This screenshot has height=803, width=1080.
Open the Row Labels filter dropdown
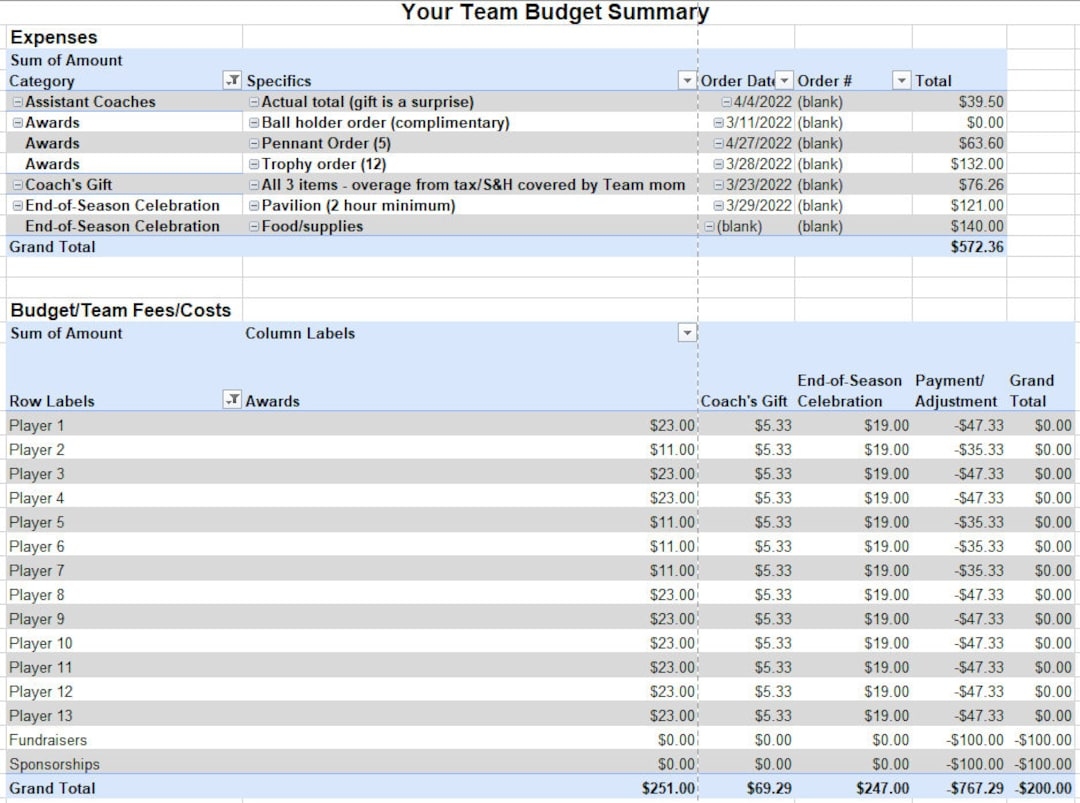(x=231, y=401)
